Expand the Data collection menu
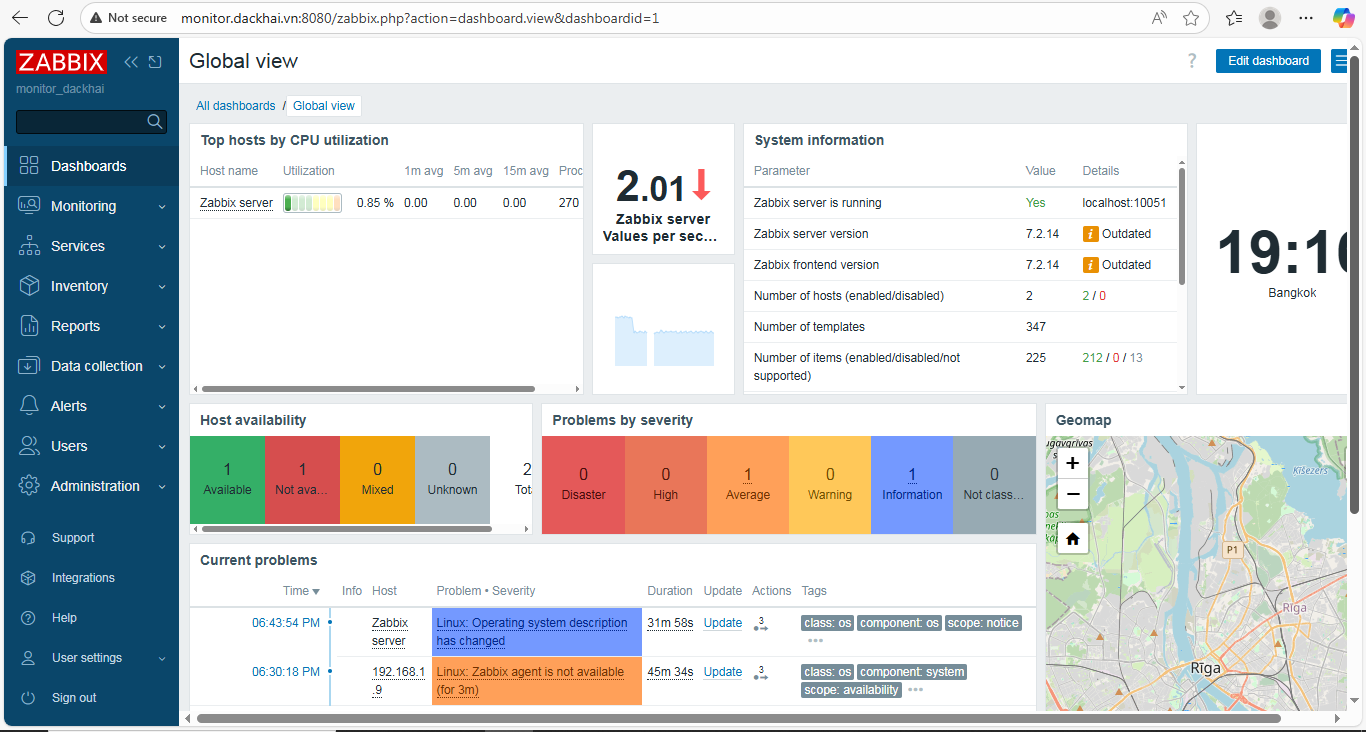1366x748 pixels. 91,366
